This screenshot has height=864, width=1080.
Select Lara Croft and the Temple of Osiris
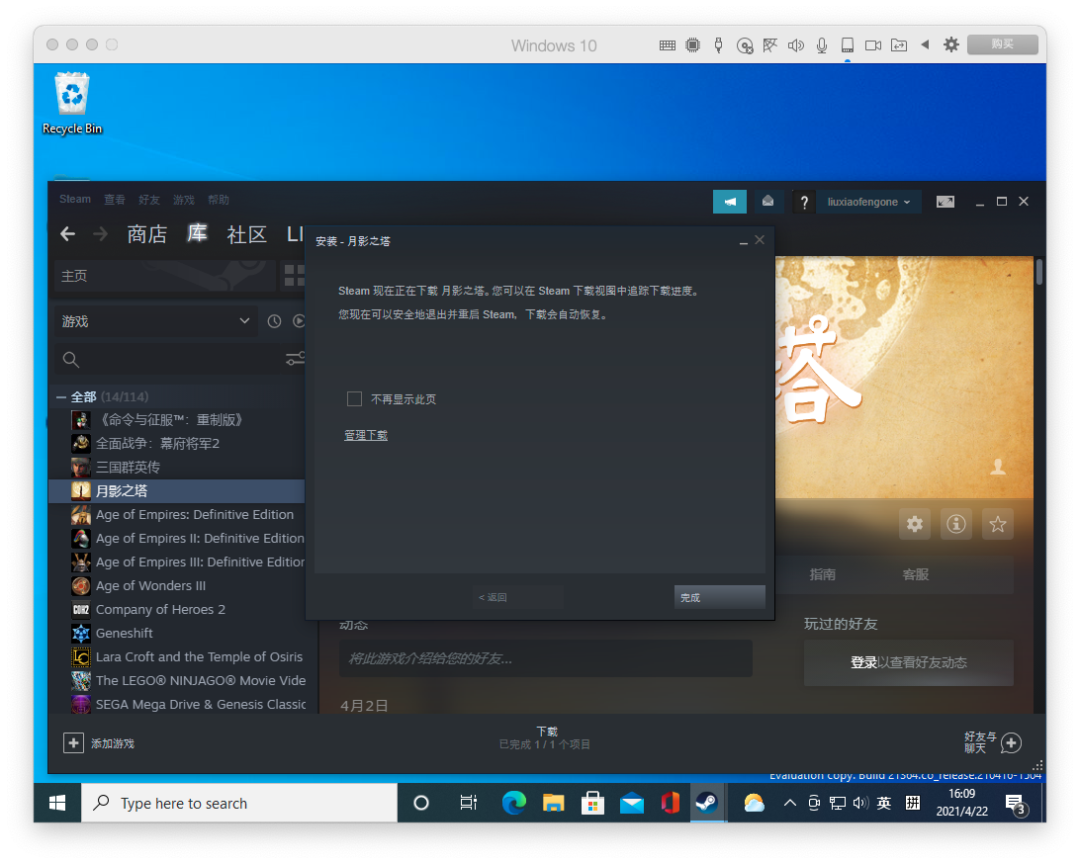tap(179, 657)
